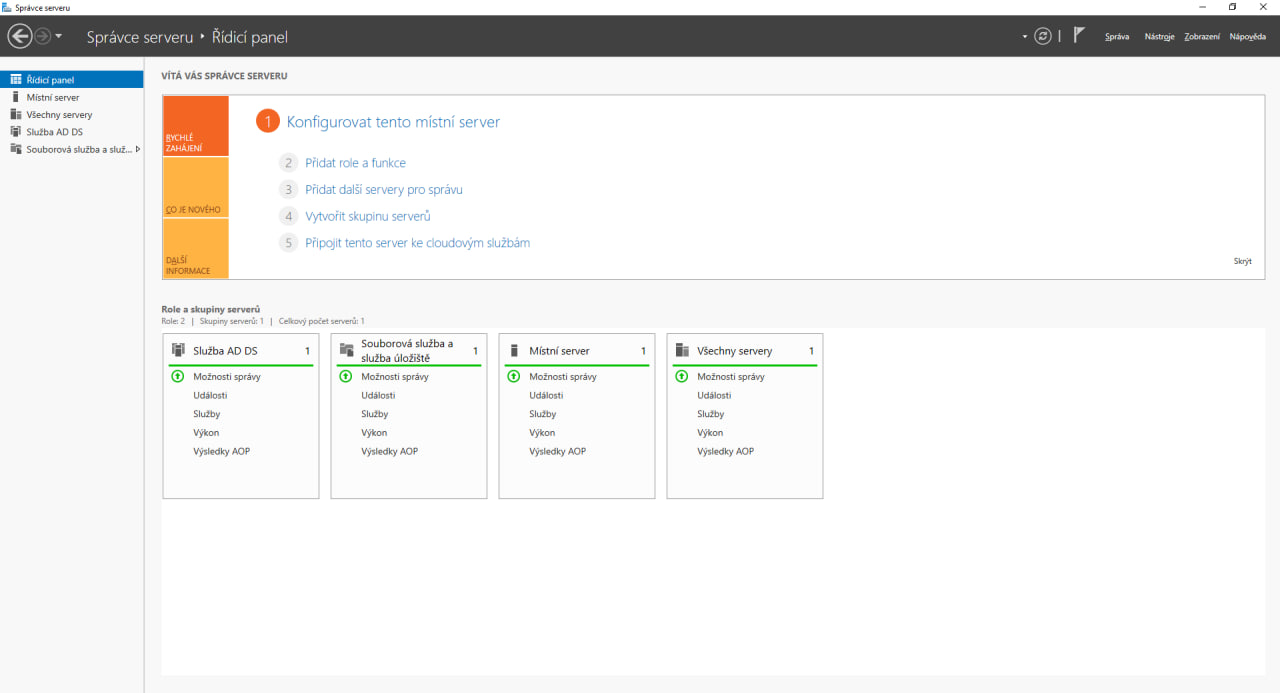Open the Nástroje menu
The image size is (1280, 693).
[1159, 37]
